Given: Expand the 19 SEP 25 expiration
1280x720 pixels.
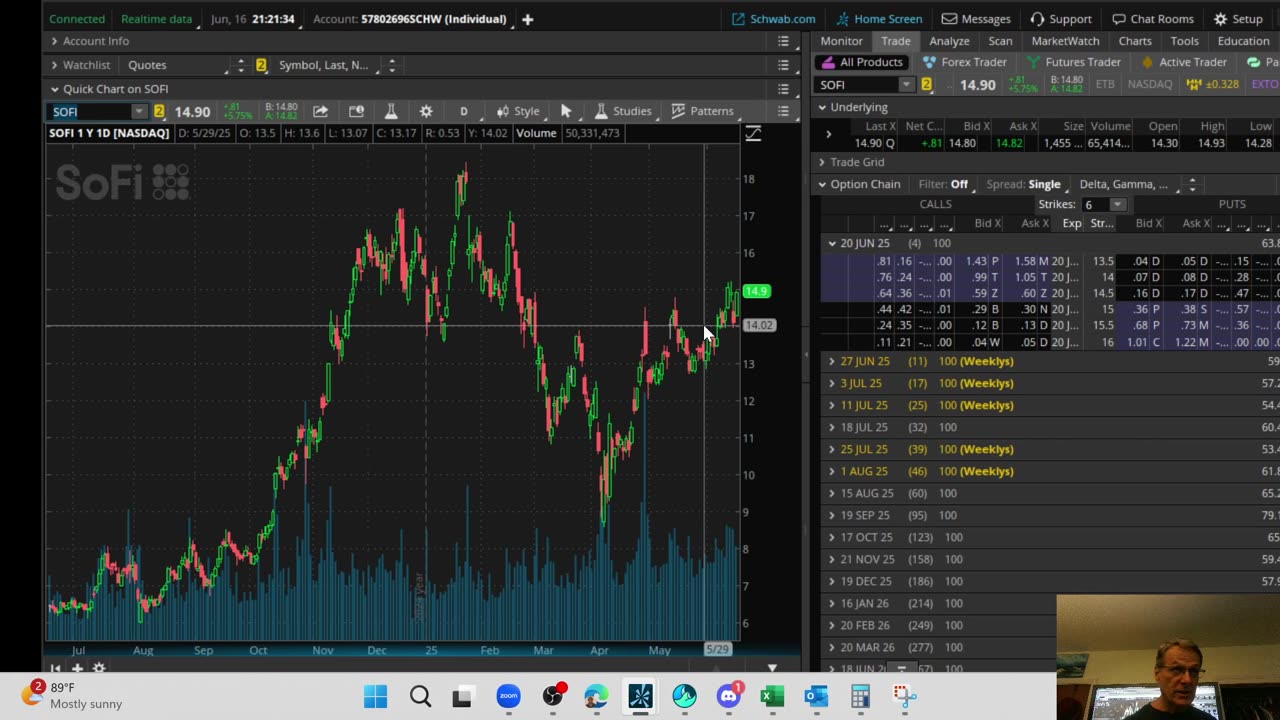Looking at the screenshot, I should [x=832, y=515].
